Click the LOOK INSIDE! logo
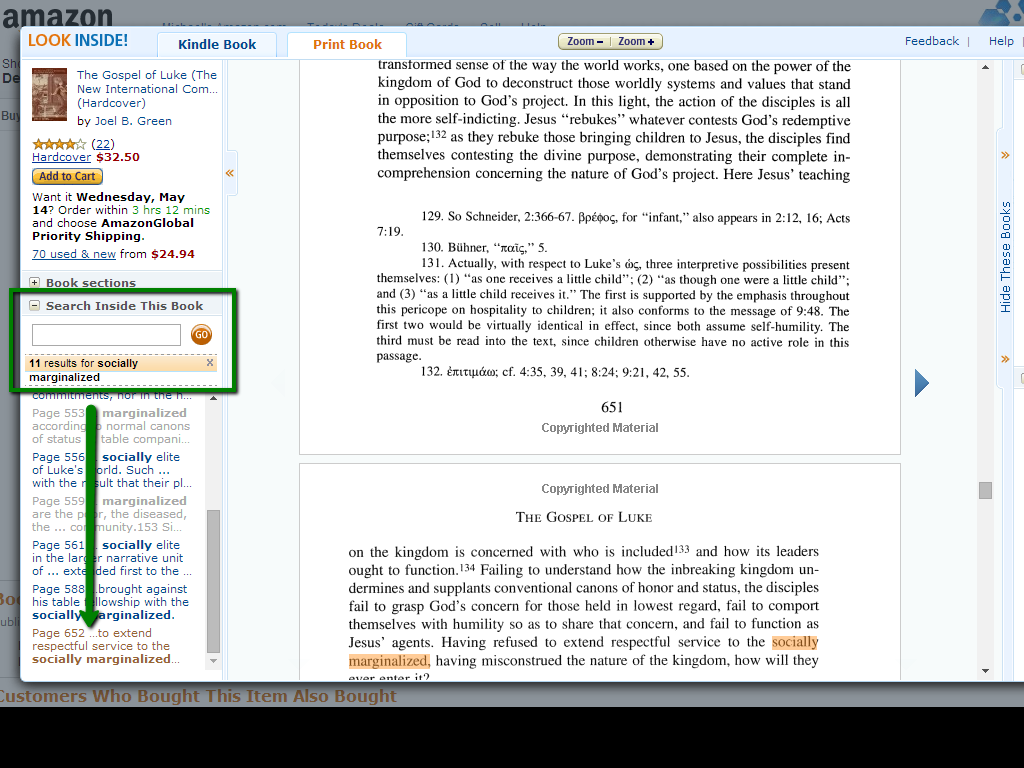Screen dimensions: 1024x768 tap(78, 40)
